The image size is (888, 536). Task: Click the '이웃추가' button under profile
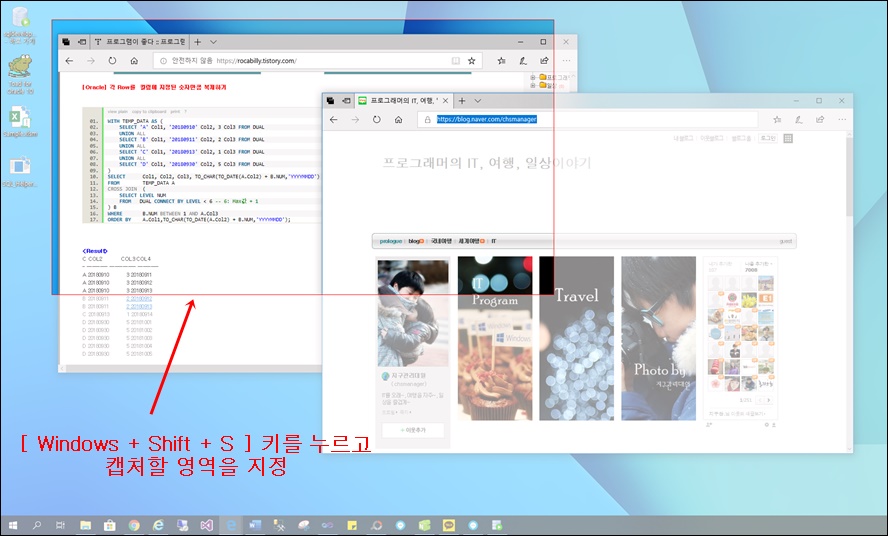point(413,430)
